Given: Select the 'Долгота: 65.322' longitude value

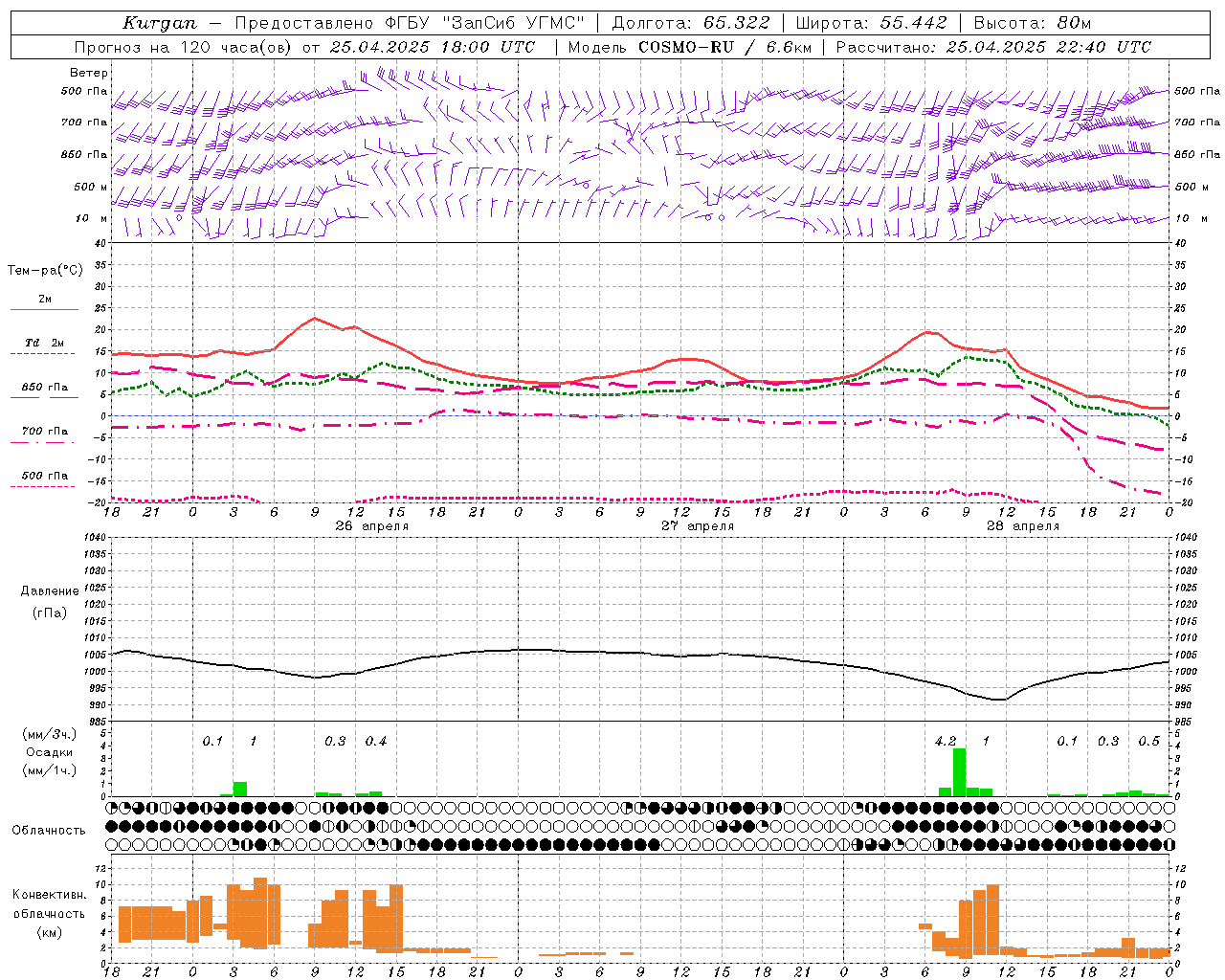Looking at the screenshot, I should pyautogui.click(x=690, y=23).
